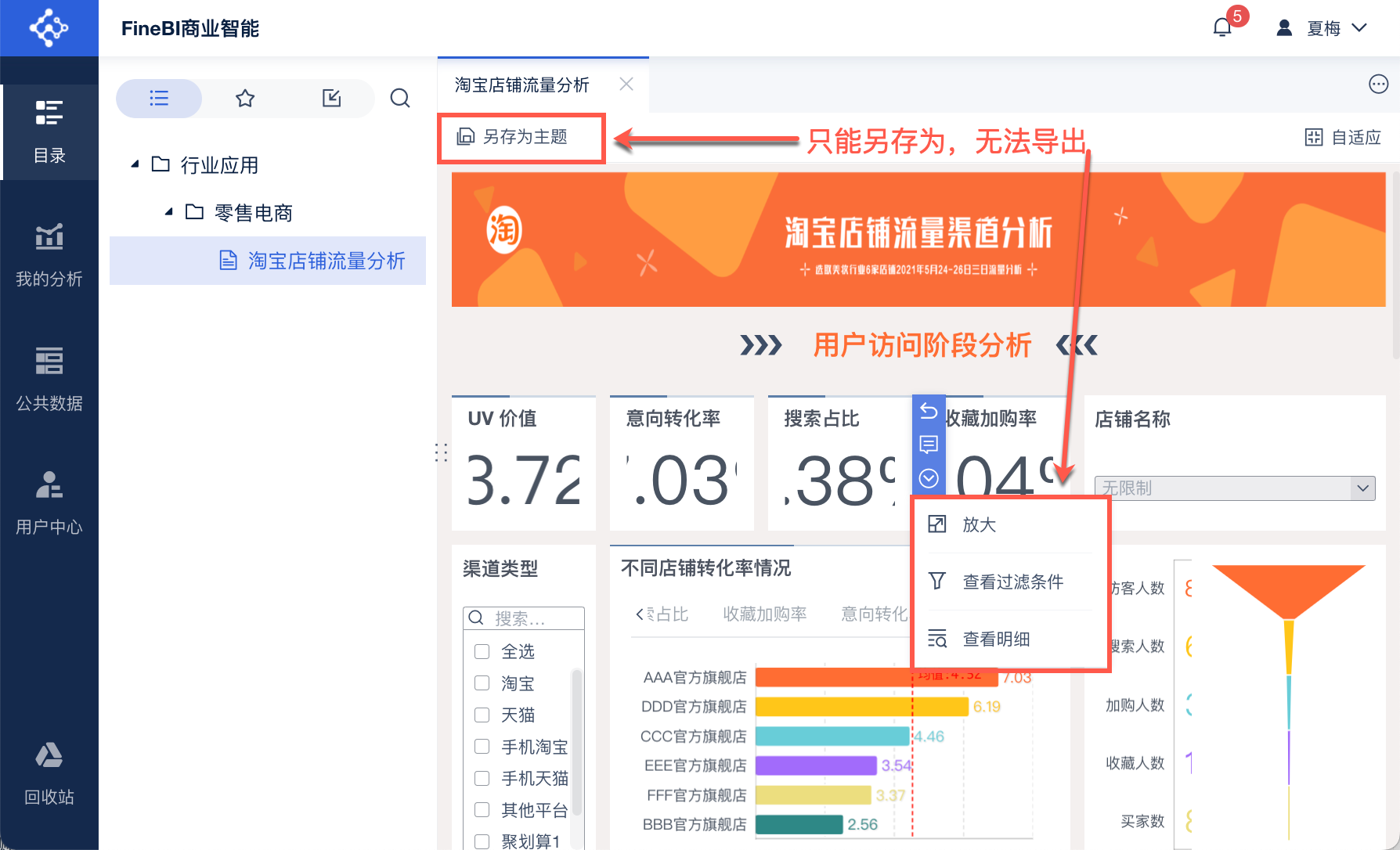Click the search magnifier in directory panel
Viewport: 1400px width, 850px height.
tap(400, 99)
